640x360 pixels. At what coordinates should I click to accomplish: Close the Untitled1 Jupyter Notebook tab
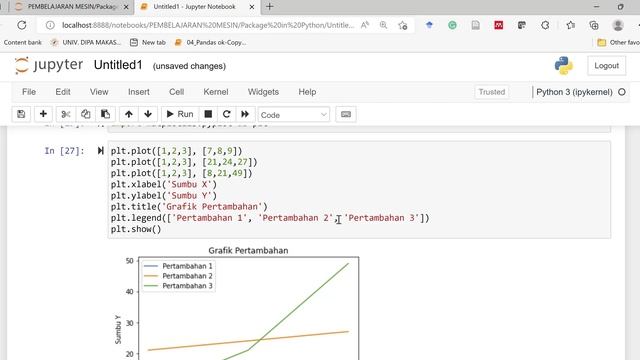coord(252,7)
